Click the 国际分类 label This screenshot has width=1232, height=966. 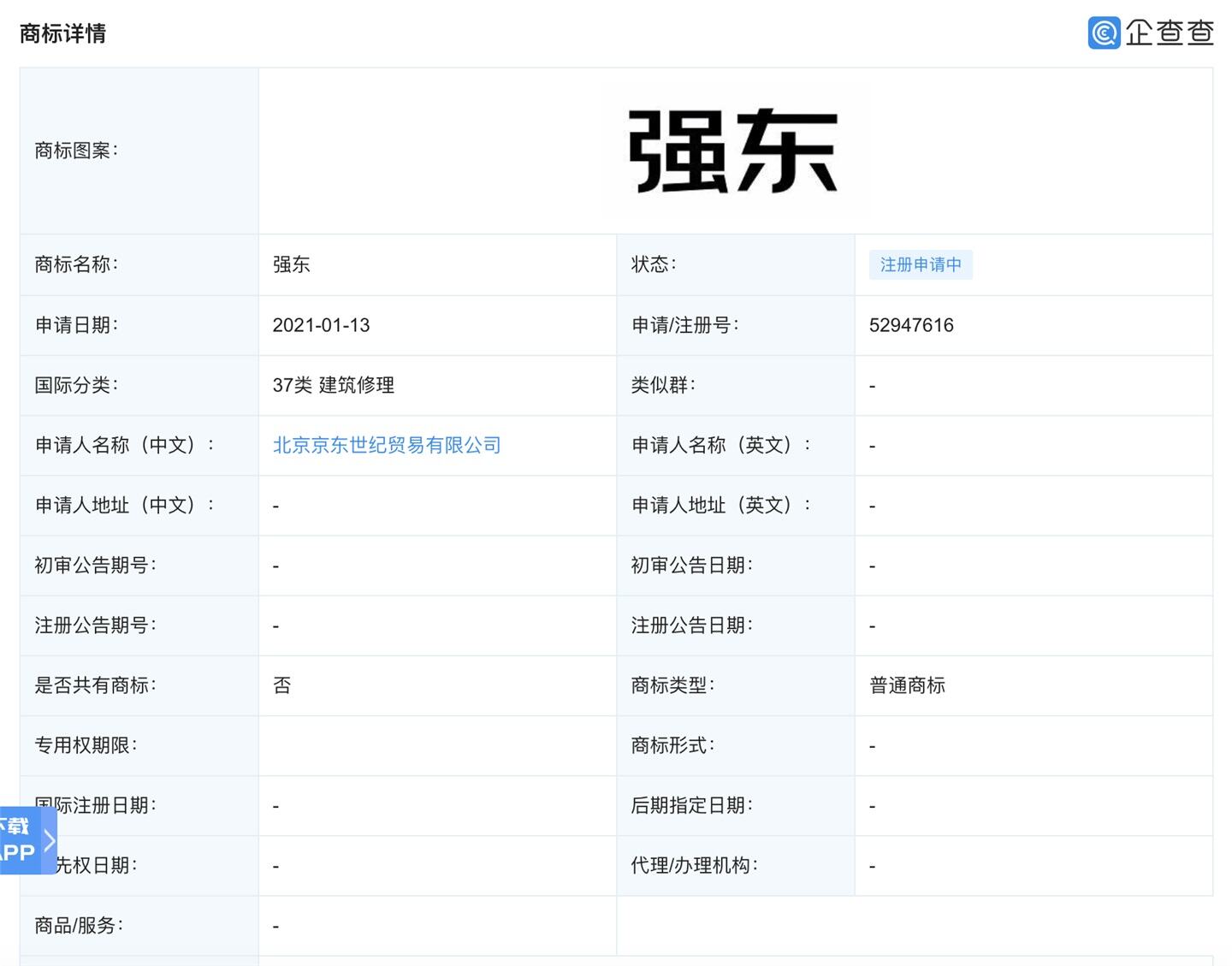point(76,385)
